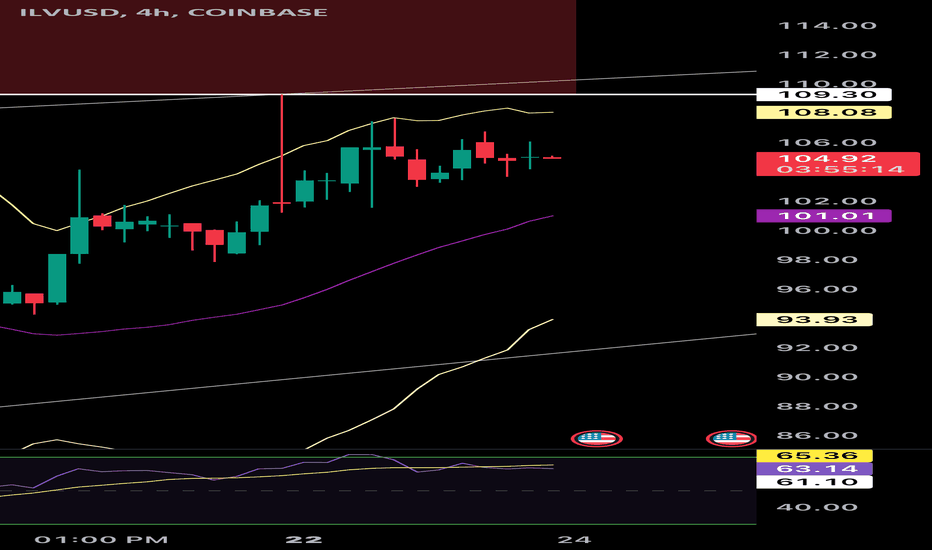Click the 96.00 price axis label

point(817,290)
